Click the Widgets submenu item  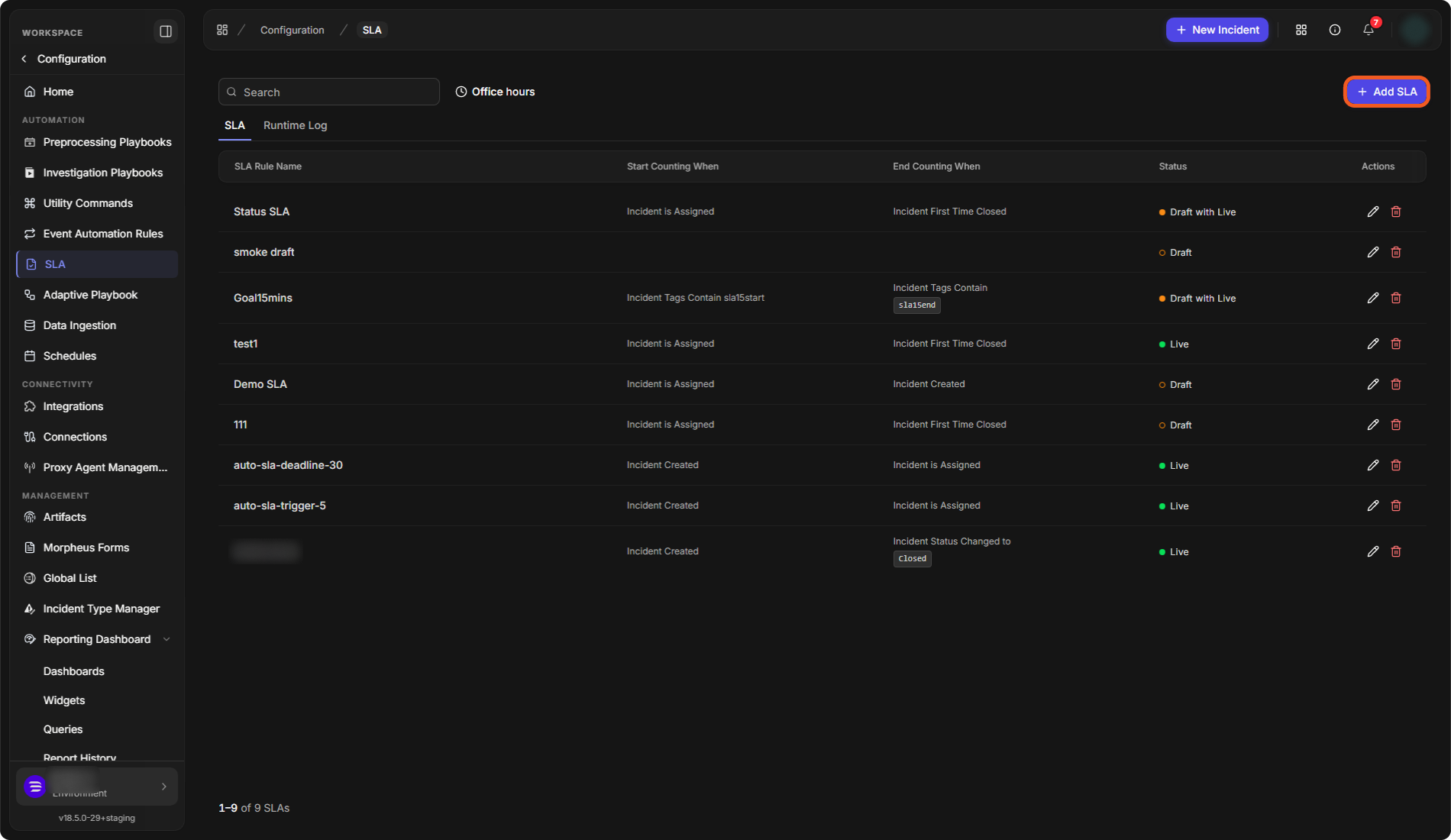pyautogui.click(x=64, y=700)
